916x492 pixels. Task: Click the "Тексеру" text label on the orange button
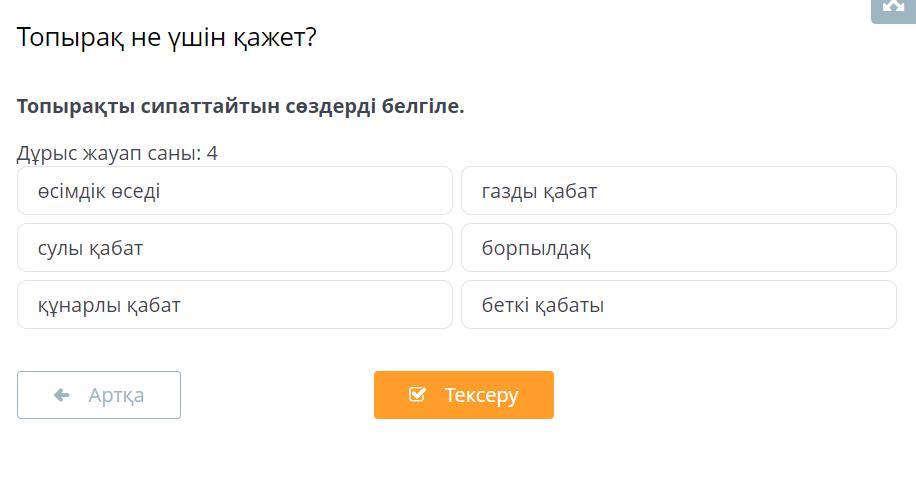[x=481, y=395]
